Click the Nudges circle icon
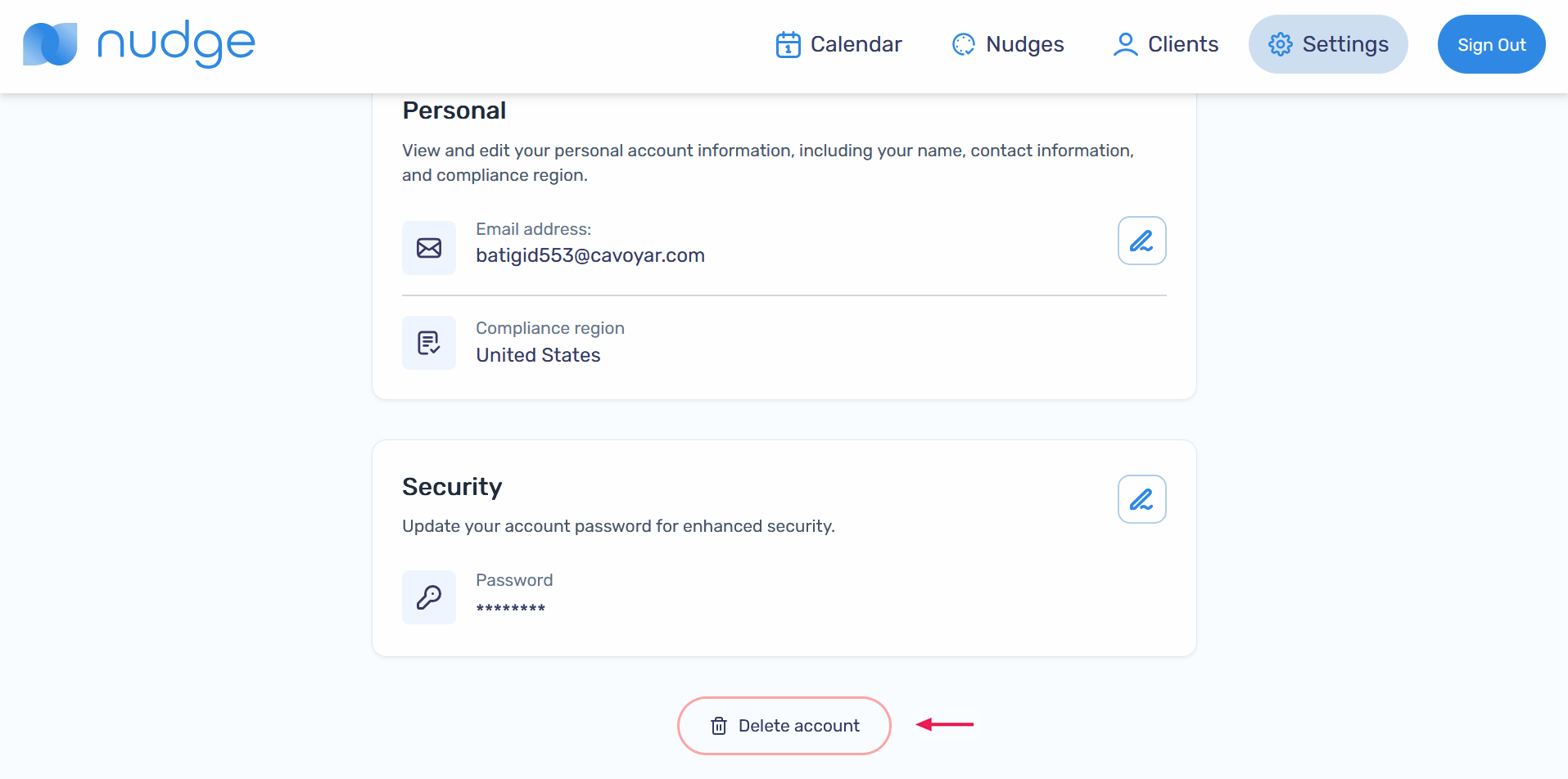This screenshot has width=1568, height=779. click(964, 44)
